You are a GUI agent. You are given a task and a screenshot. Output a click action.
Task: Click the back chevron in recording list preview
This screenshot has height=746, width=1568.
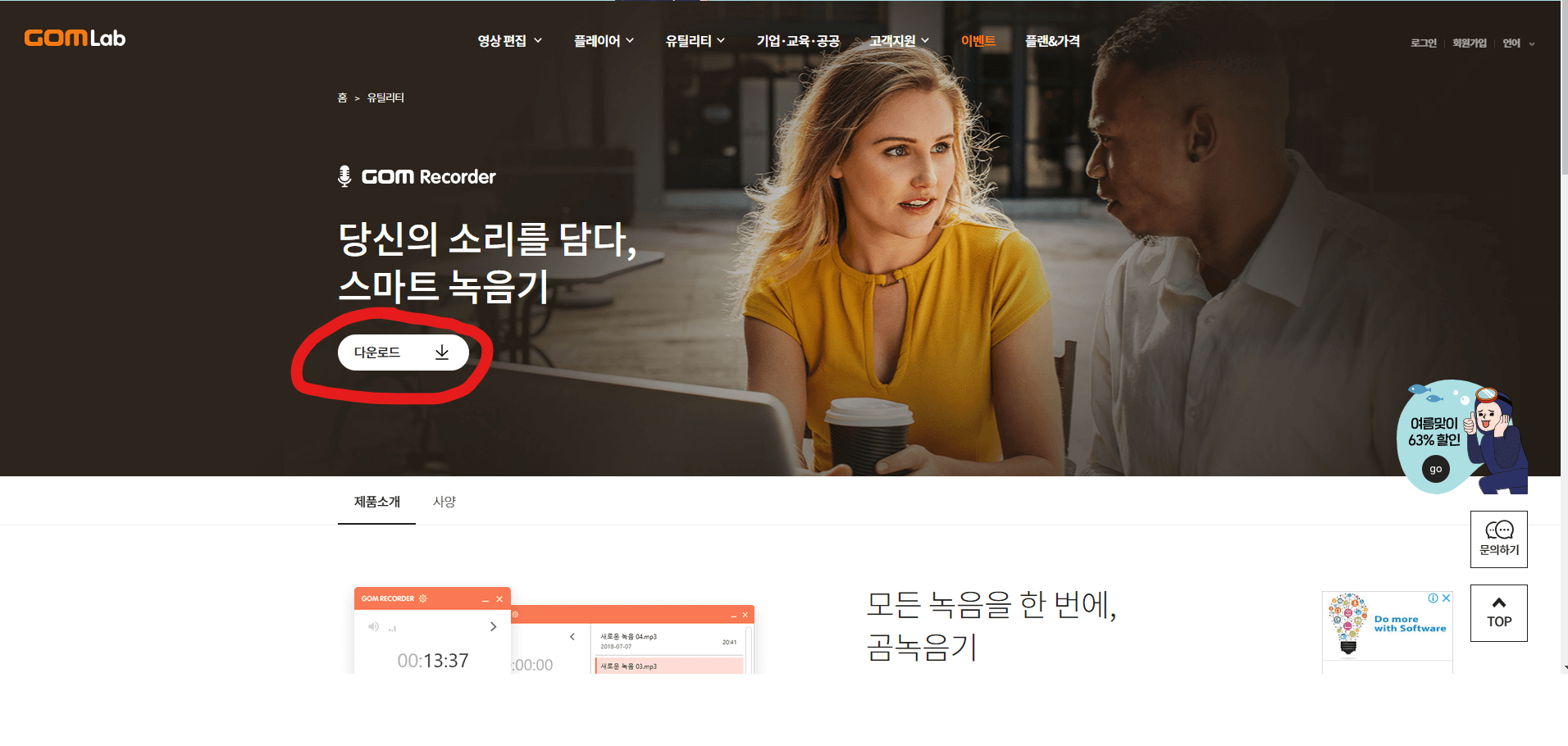click(572, 637)
